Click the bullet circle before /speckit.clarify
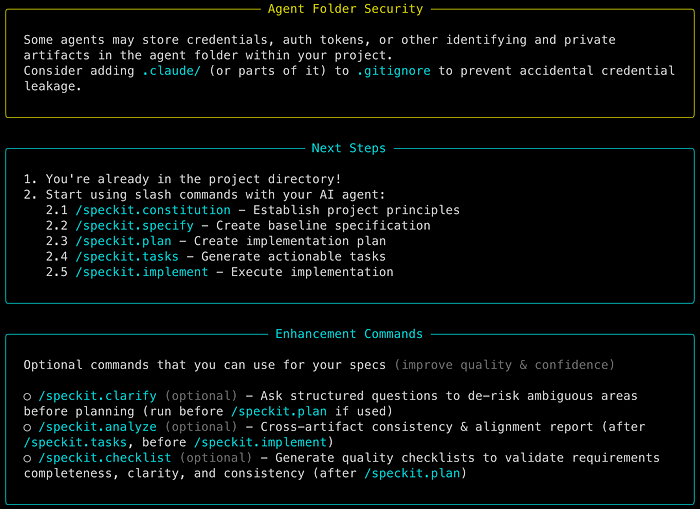This screenshot has height=509, width=700. pyautogui.click(x=27, y=396)
